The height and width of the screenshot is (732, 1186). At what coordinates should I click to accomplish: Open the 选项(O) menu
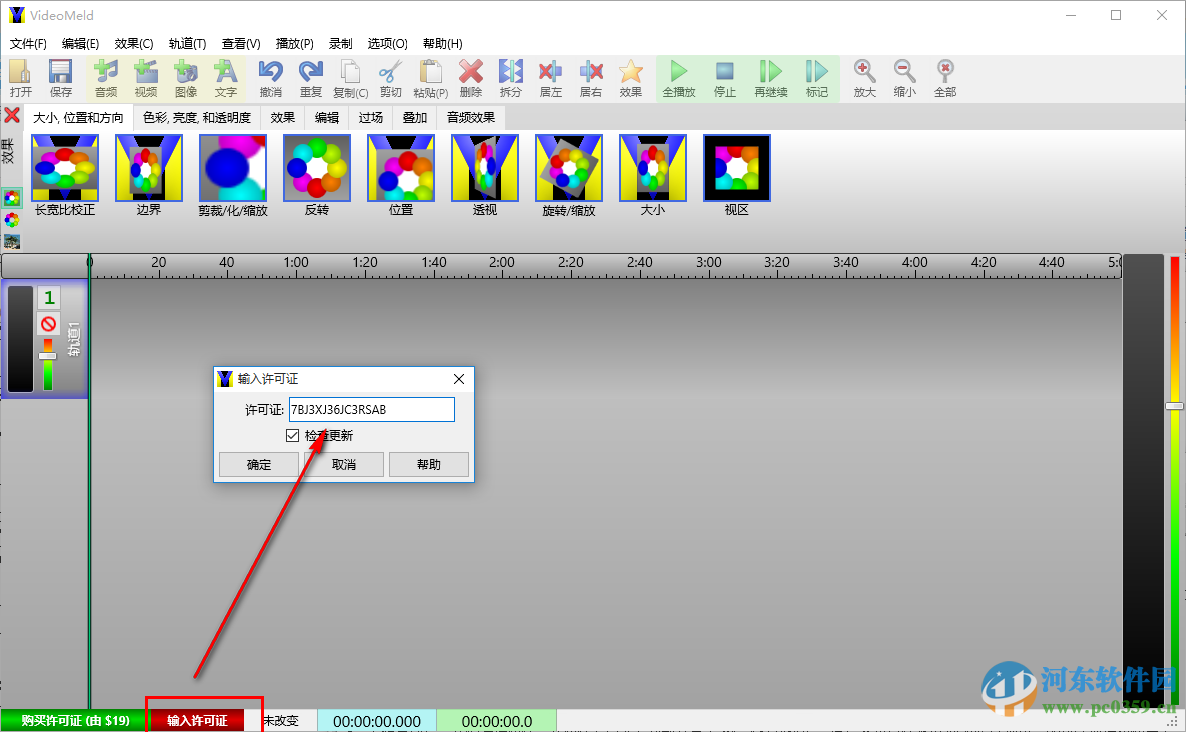click(x=387, y=44)
